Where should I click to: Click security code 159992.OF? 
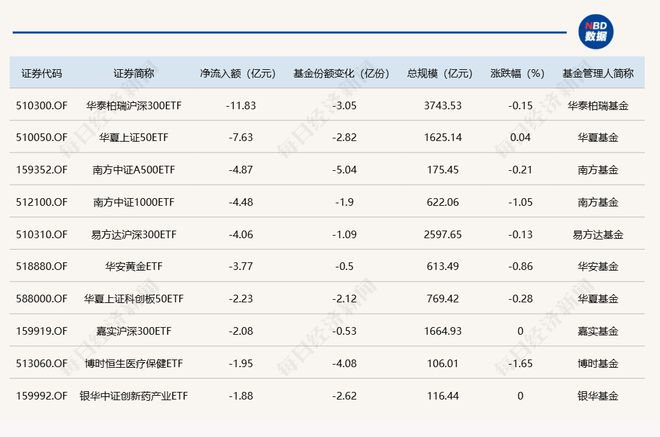(x=42, y=396)
